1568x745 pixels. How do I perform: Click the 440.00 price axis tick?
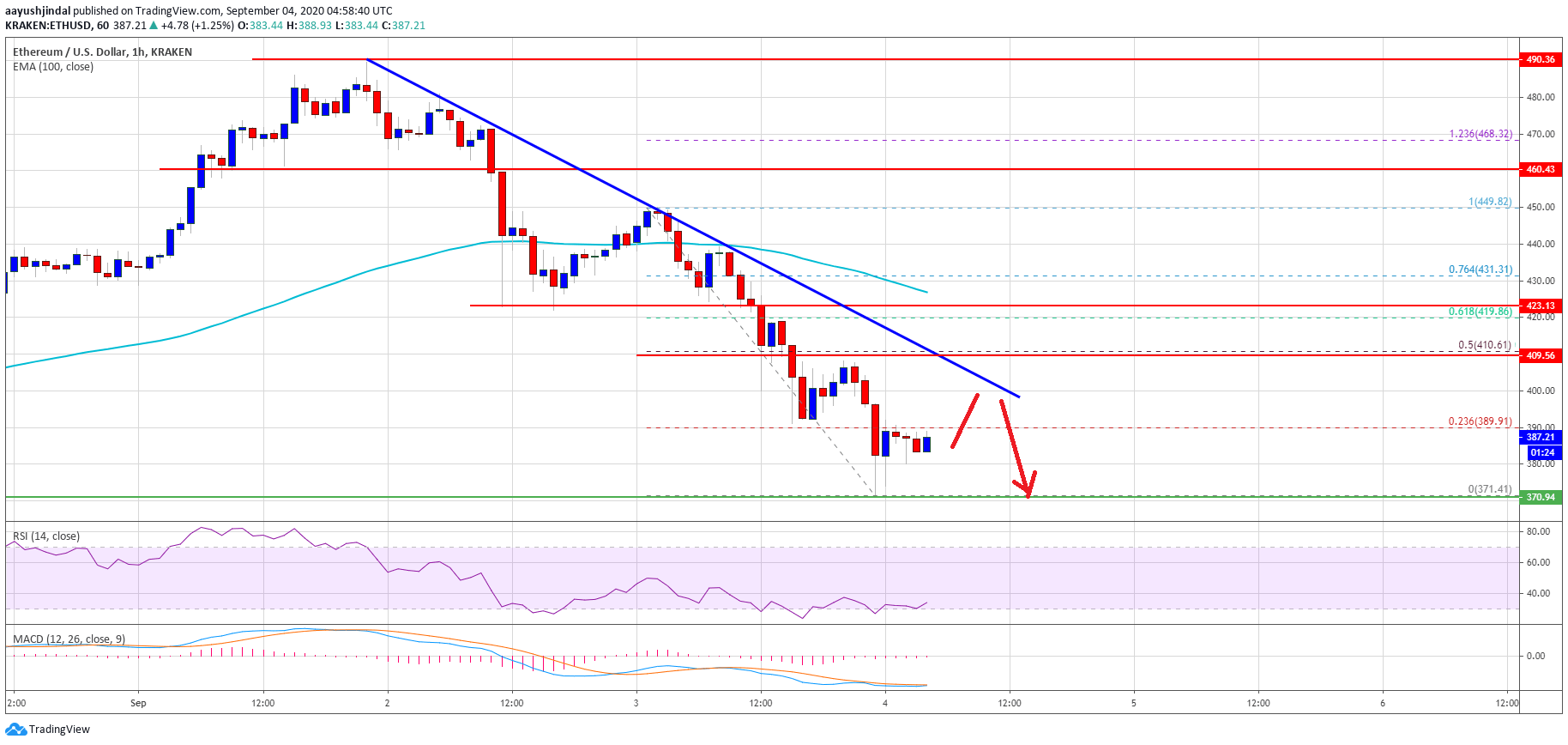pos(1541,244)
